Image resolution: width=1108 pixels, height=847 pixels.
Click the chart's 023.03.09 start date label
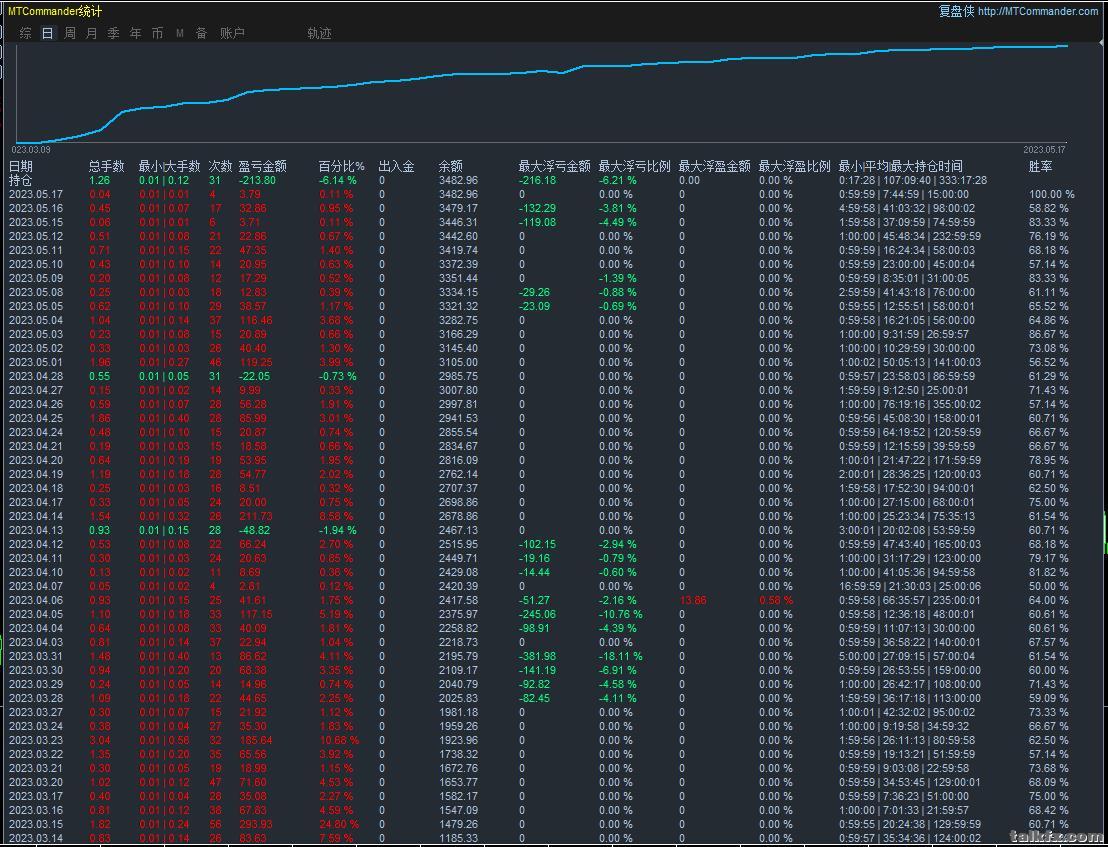click(30, 150)
